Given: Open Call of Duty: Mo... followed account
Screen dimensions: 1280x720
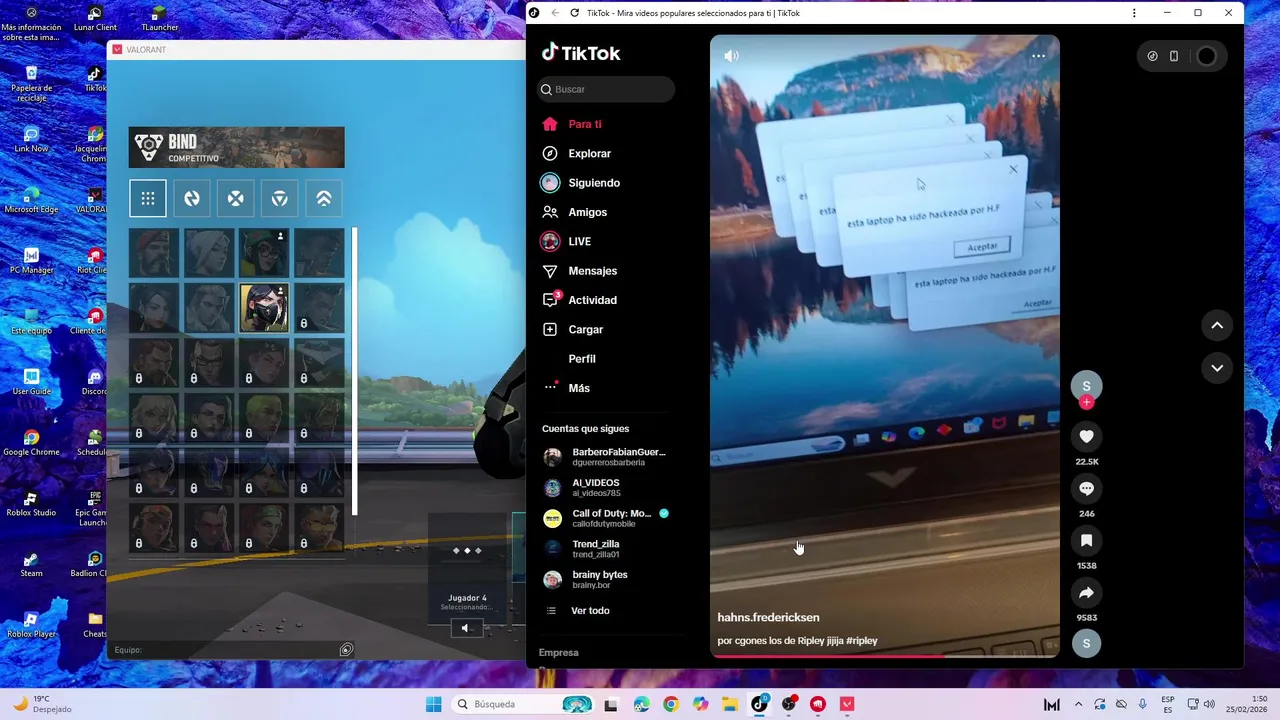Looking at the screenshot, I should point(605,518).
